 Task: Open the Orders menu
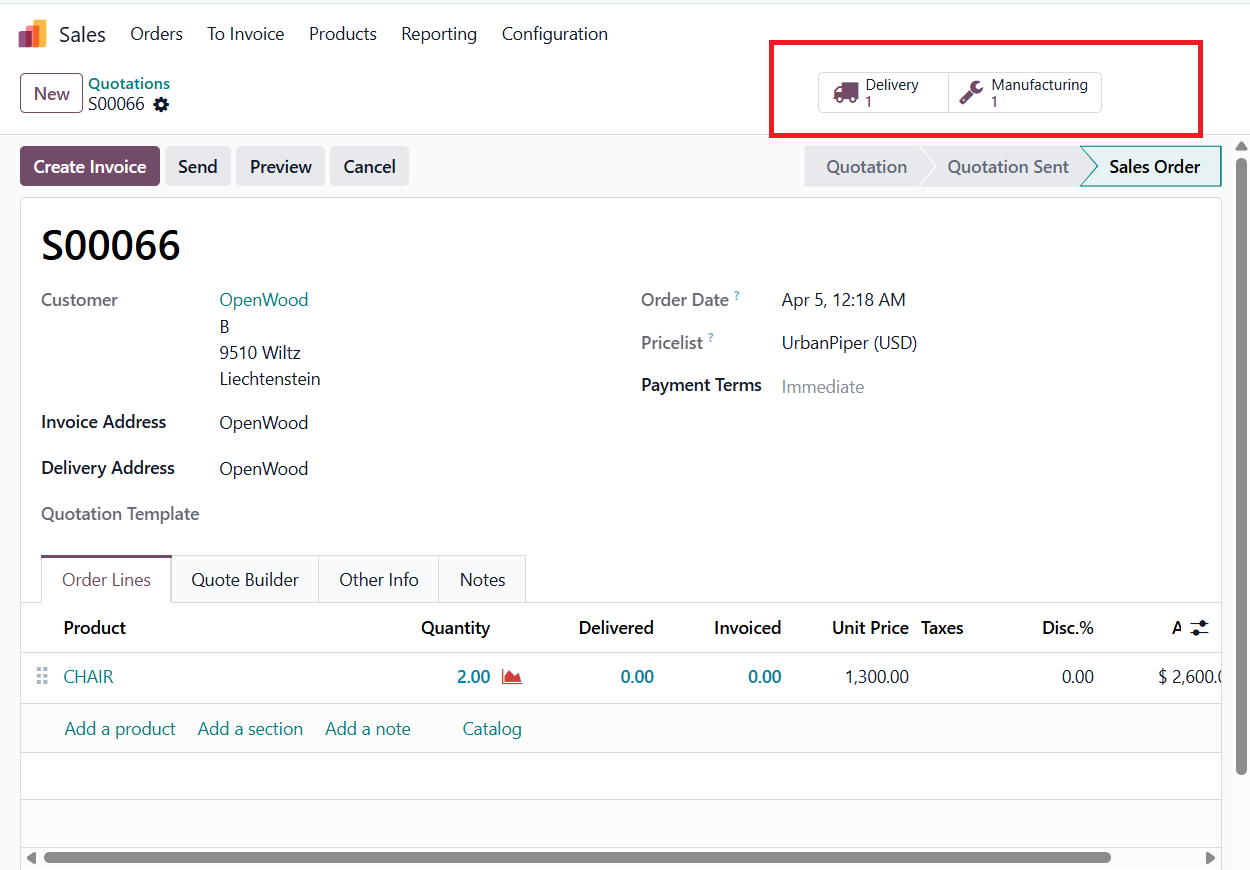pos(156,34)
